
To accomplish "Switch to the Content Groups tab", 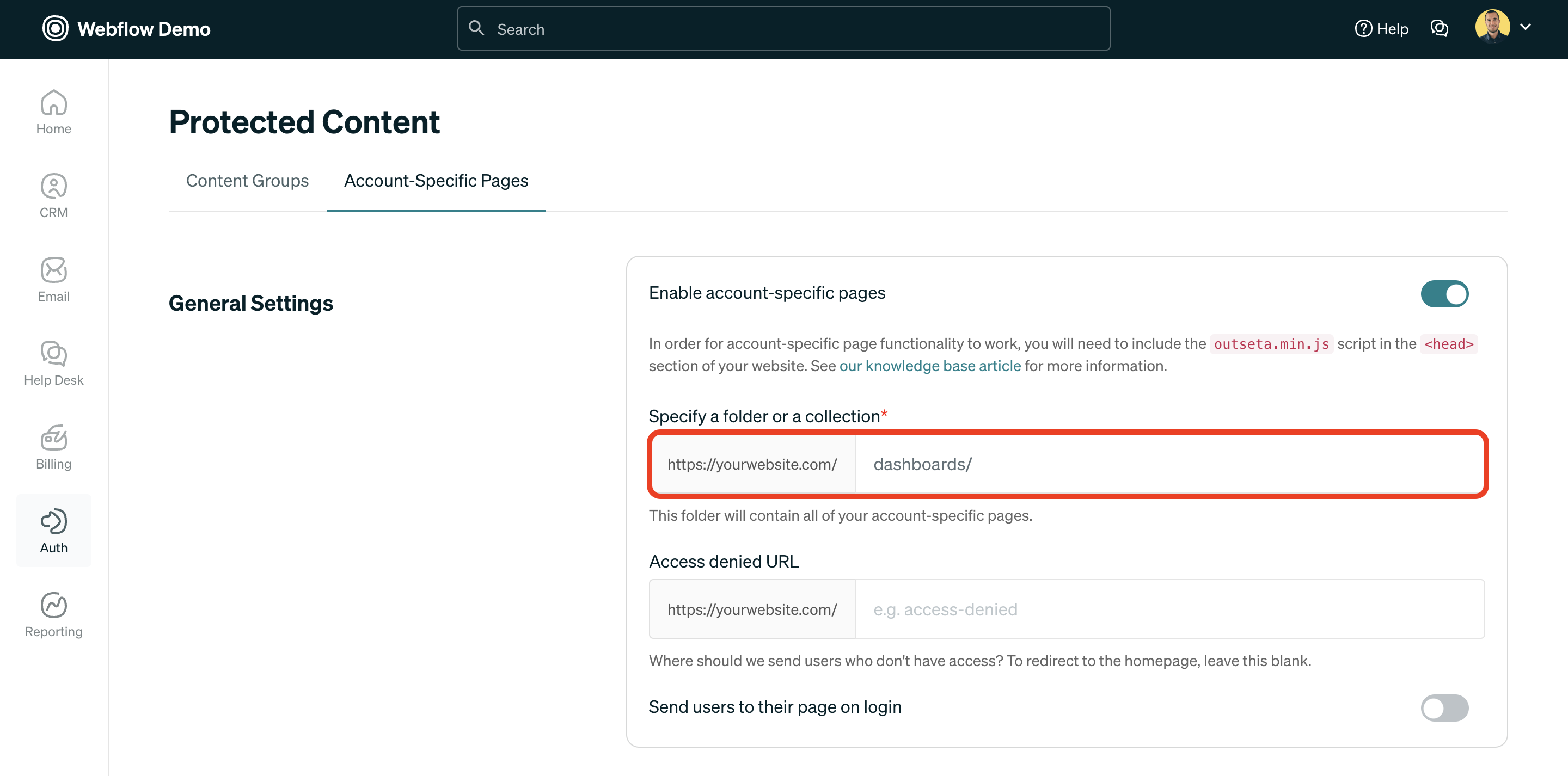I will (x=247, y=180).
